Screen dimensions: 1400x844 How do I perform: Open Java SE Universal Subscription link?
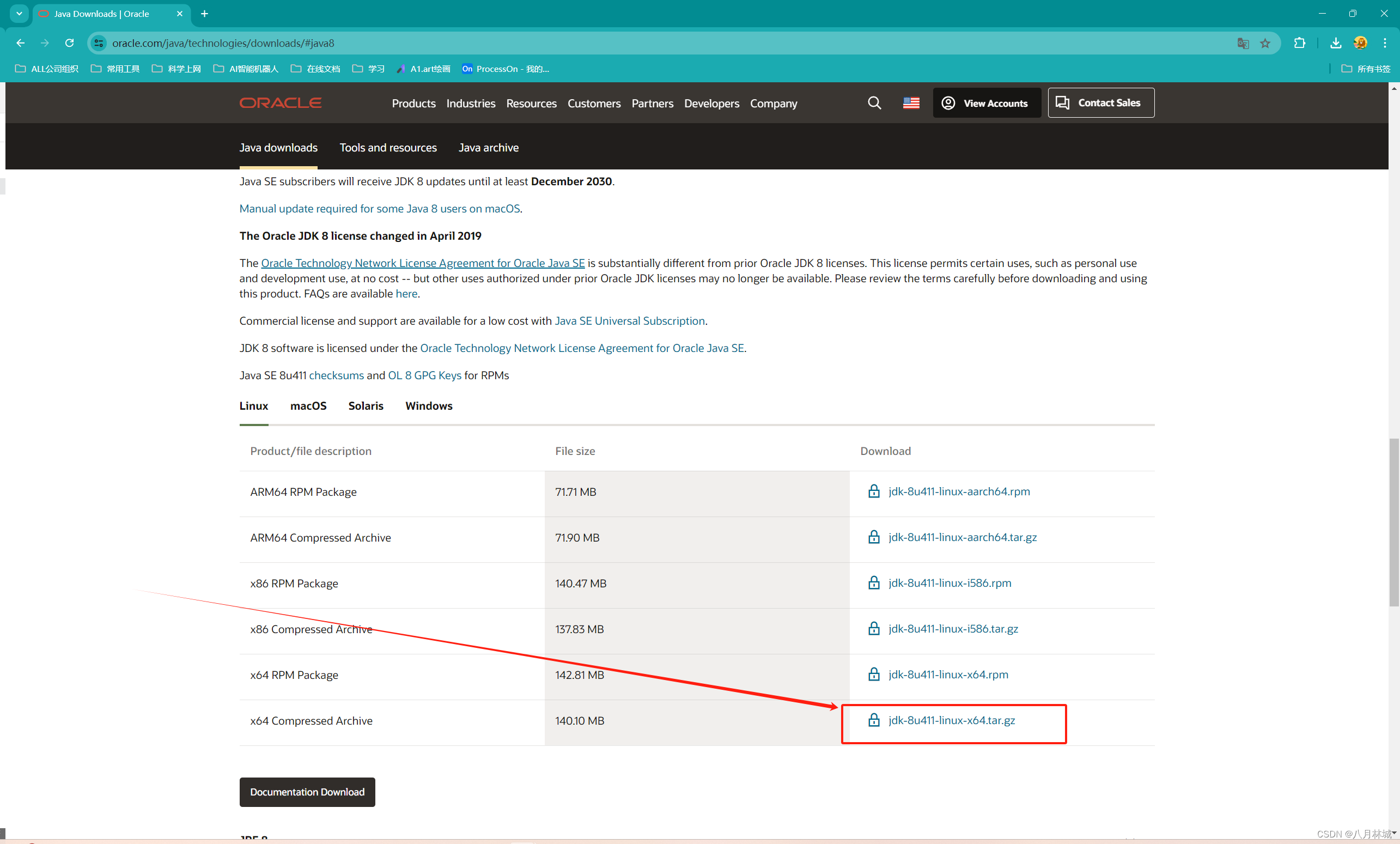pyautogui.click(x=630, y=321)
